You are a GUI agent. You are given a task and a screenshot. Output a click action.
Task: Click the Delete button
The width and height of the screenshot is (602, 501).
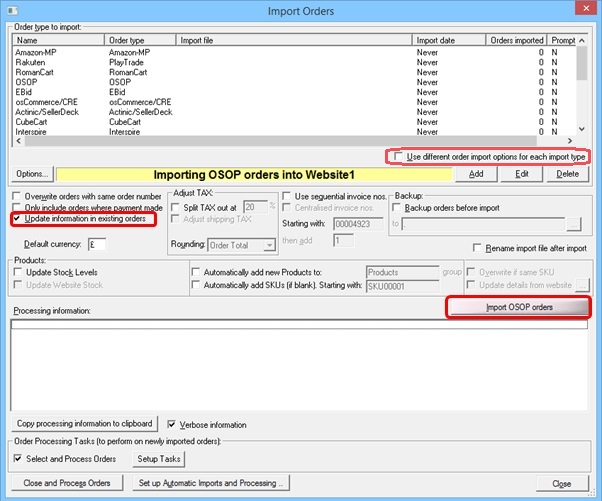pyautogui.click(x=567, y=174)
